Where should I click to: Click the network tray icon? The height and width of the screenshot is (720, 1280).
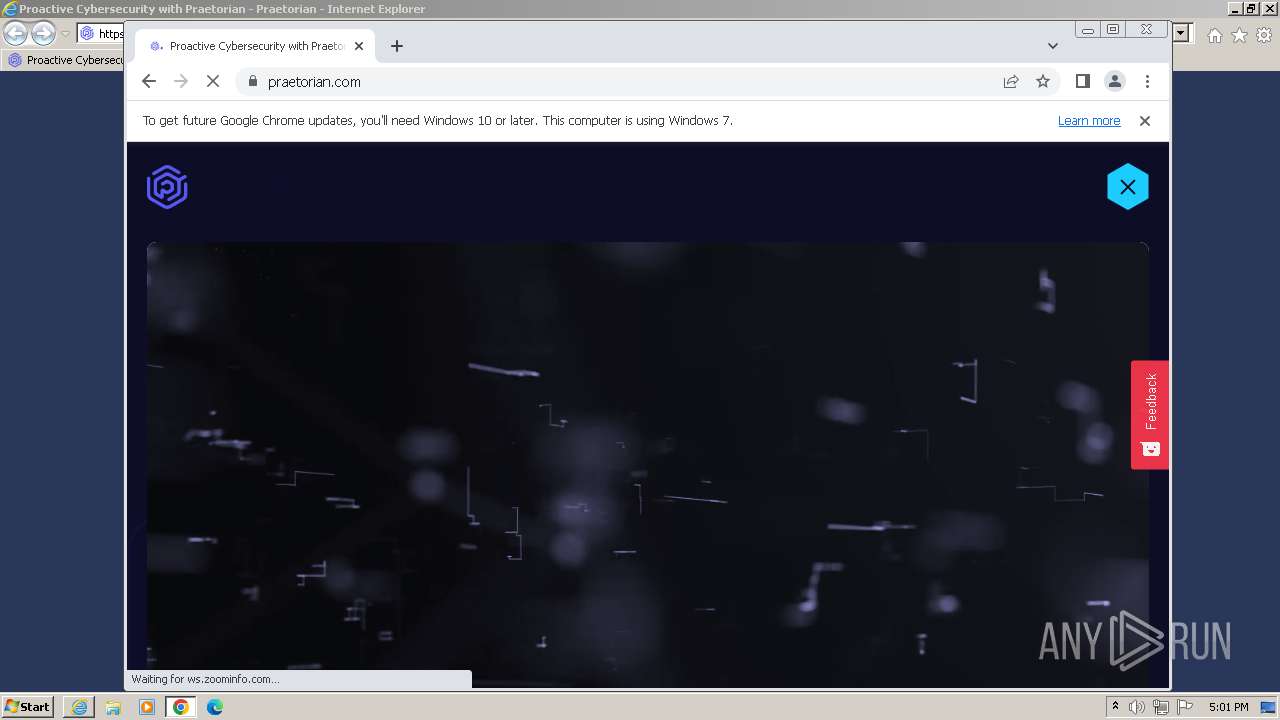click(1160, 707)
